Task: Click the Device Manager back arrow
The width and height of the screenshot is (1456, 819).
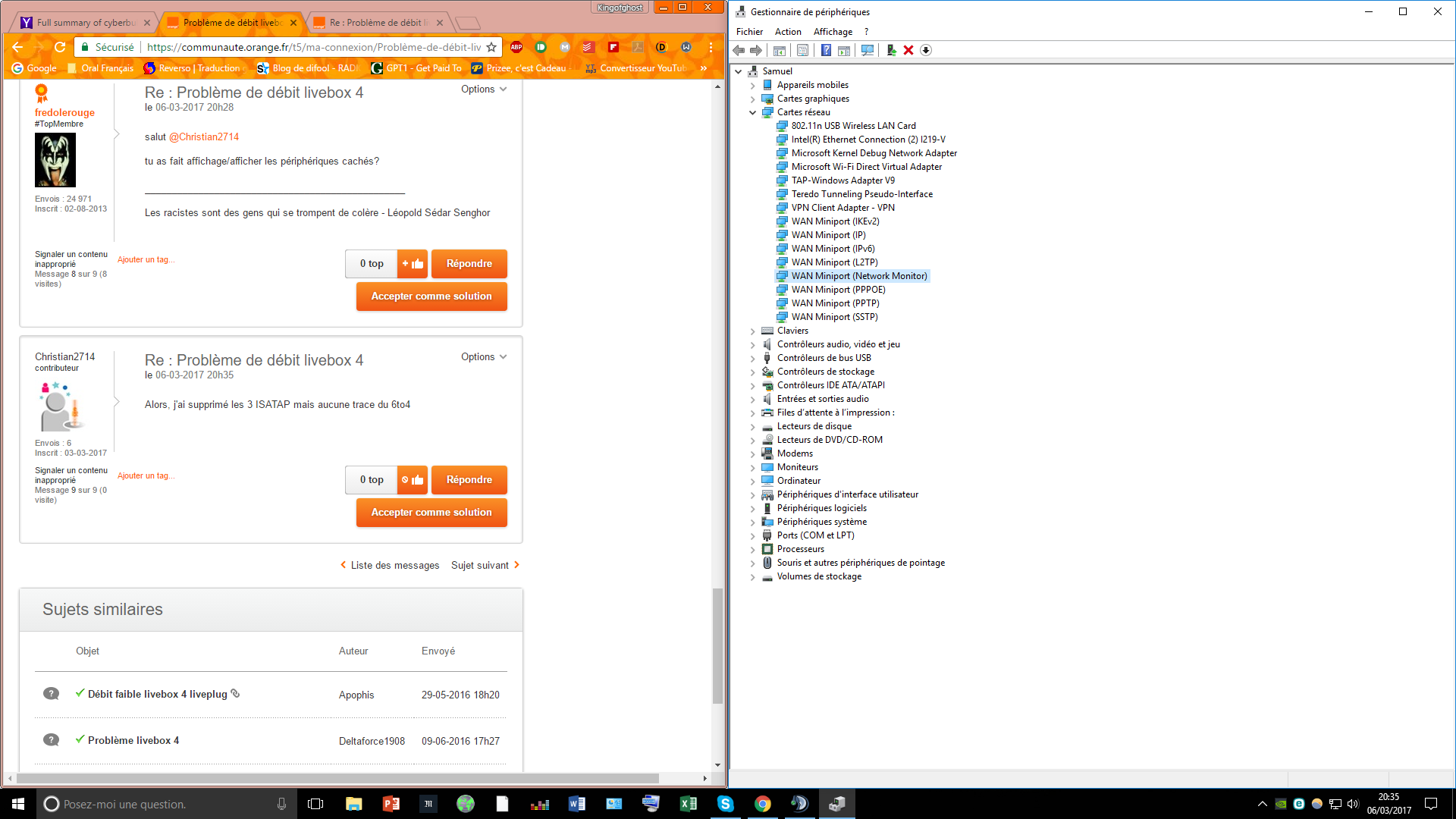Action: (x=739, y=50)
